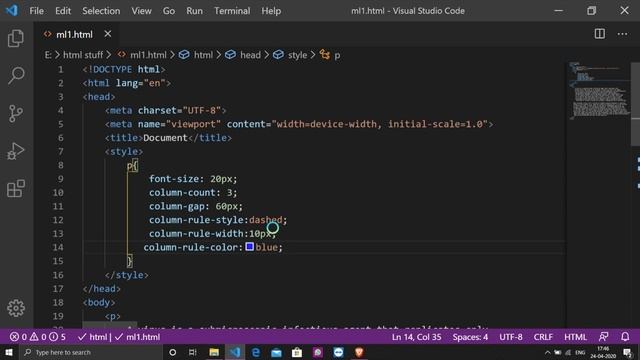Click line number 16 in gutter
This screenshot has width=640, height=360.
click(x=58, y=275)
